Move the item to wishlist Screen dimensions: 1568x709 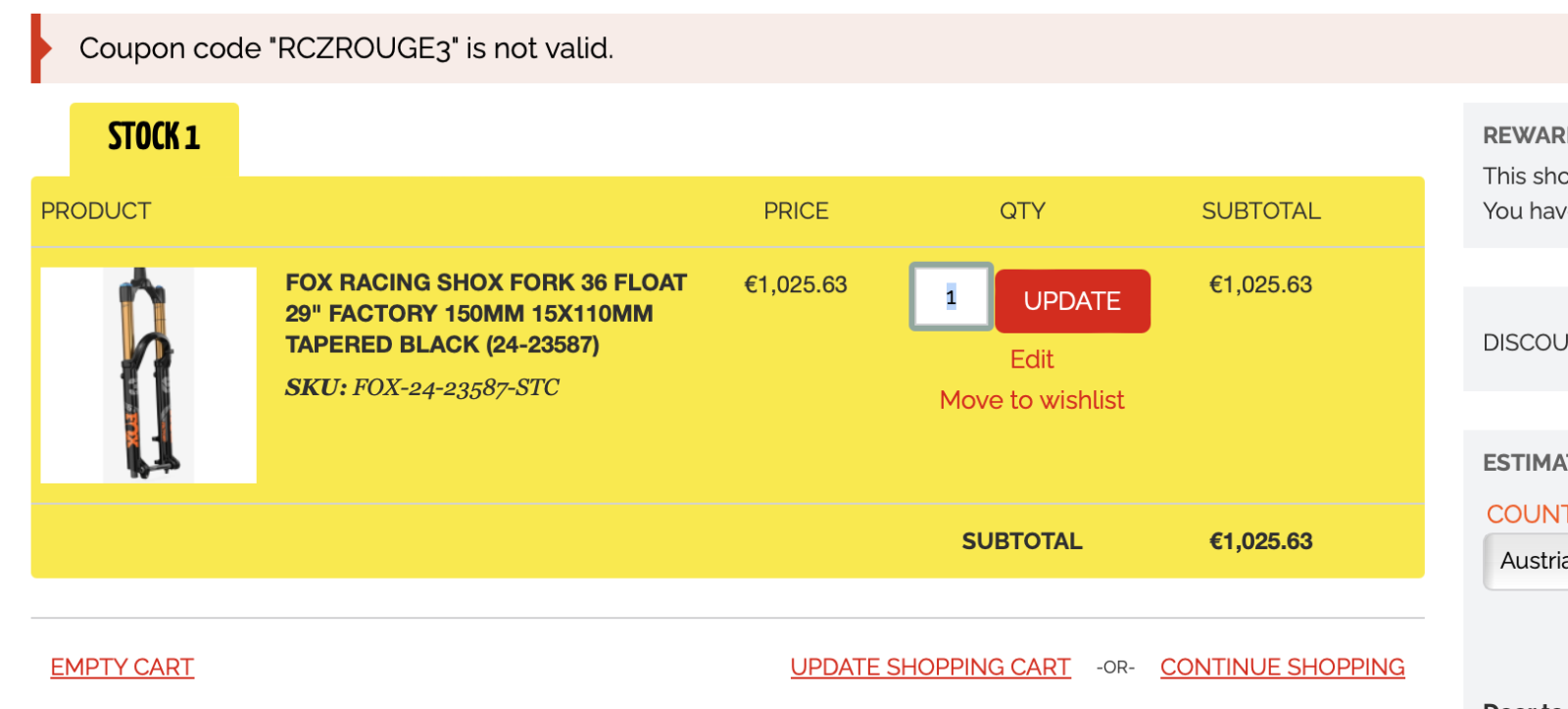click(1032, 400)
